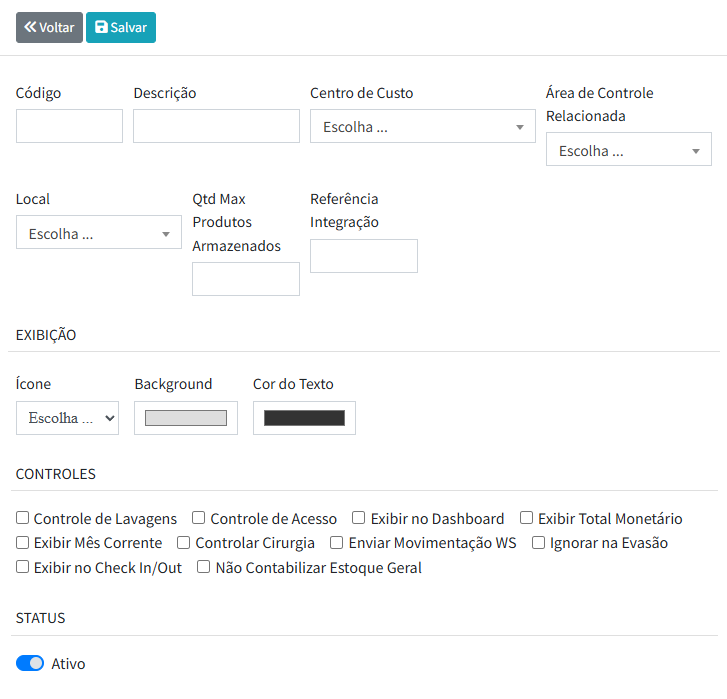Click the Referência Integração field
The height and width of the screenshot is (699, 727).
tap(363, 256)
